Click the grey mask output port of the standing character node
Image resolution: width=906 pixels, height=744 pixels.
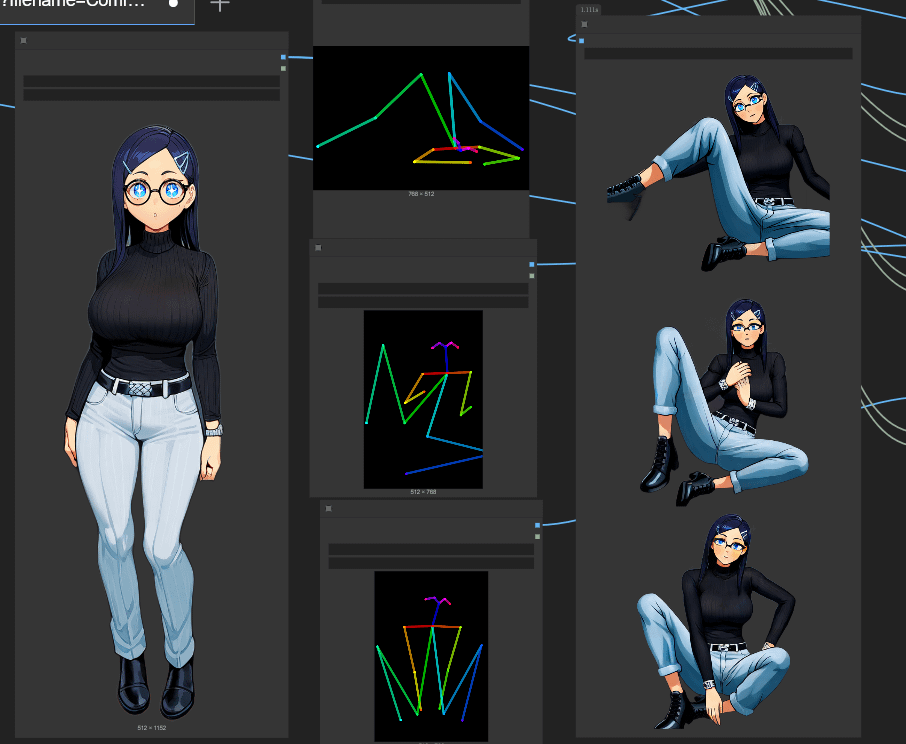click(283, 68)
